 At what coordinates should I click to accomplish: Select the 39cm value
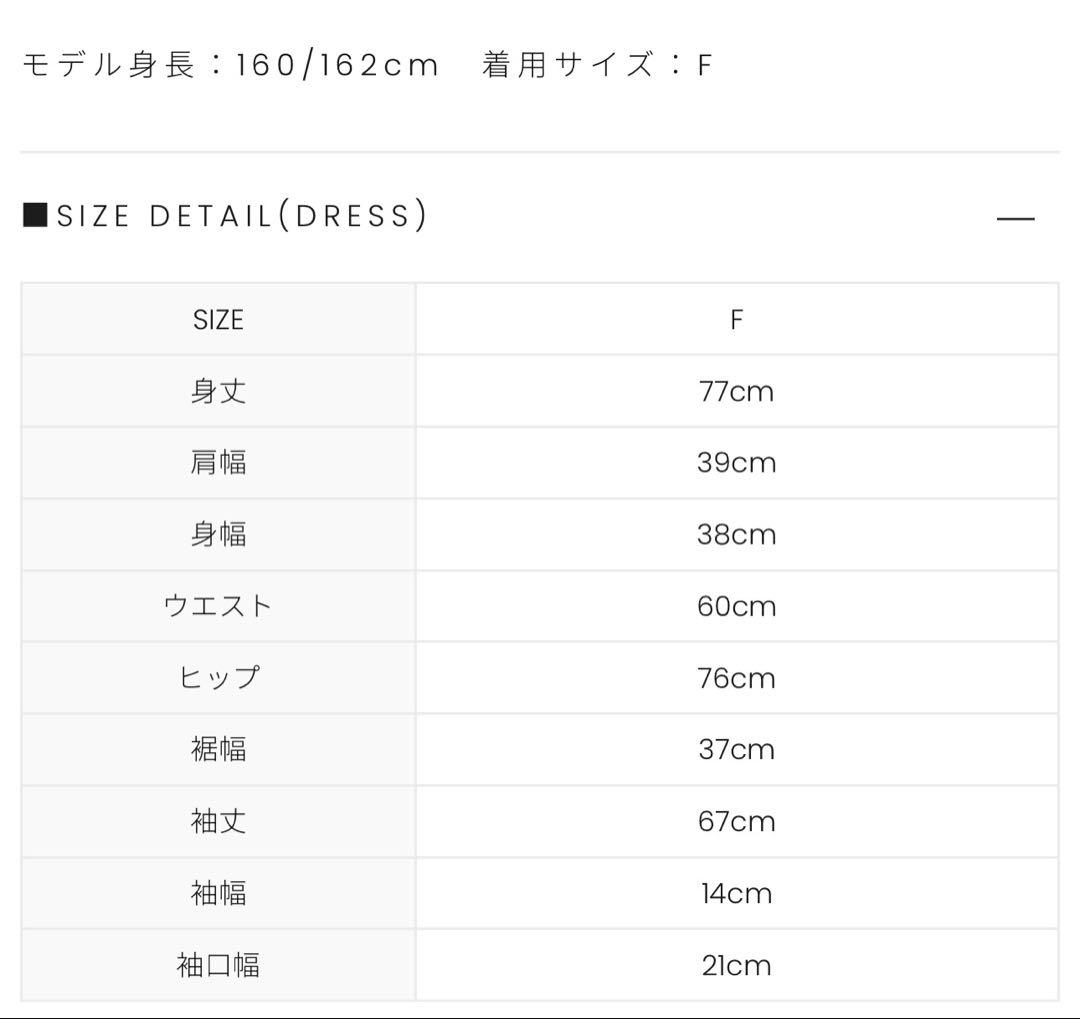[x=736, y=463]
